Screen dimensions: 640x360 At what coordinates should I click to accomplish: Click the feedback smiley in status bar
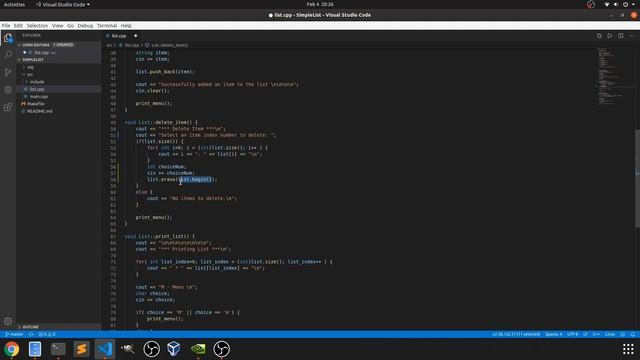(x=622, y=334)
